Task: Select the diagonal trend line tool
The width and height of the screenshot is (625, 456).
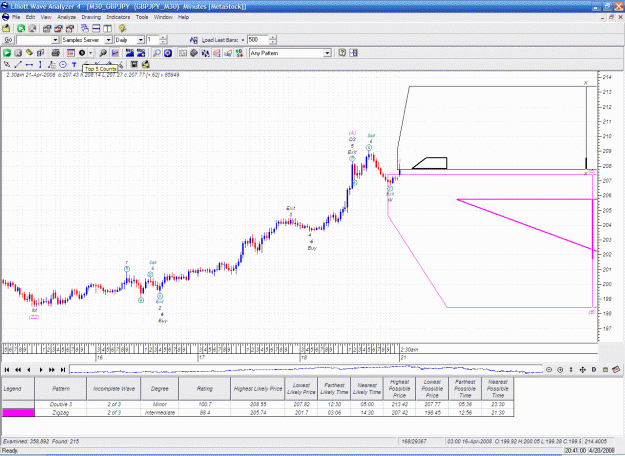Action: [x=18, y=65]
